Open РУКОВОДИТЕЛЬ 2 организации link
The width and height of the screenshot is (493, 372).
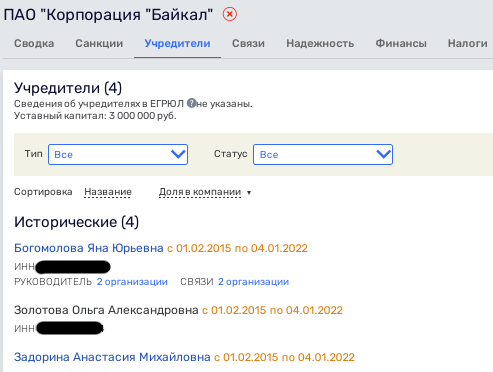pyautogui.click(x=132, y=282)
